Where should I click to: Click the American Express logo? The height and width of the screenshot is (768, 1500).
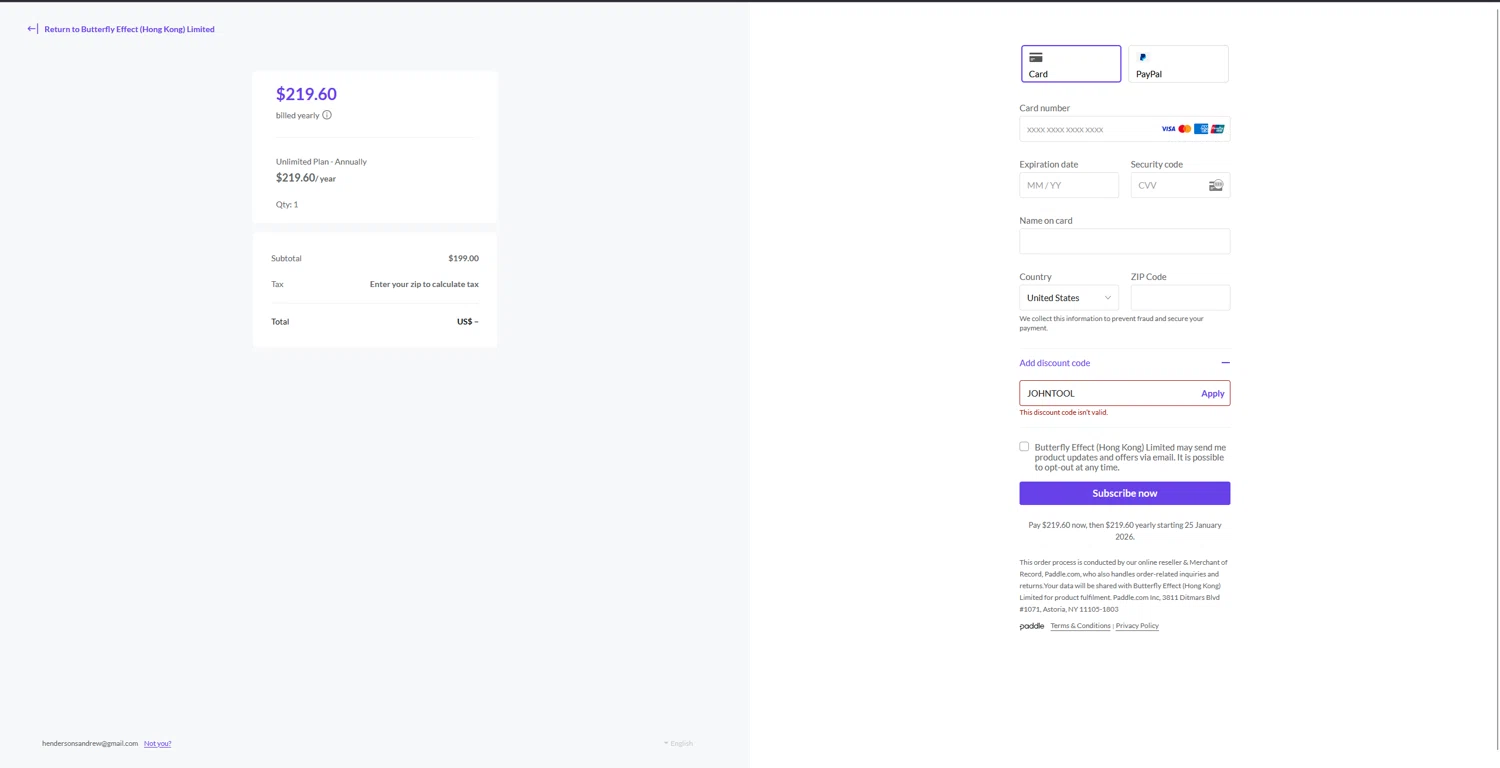[x=1201, y=129]
